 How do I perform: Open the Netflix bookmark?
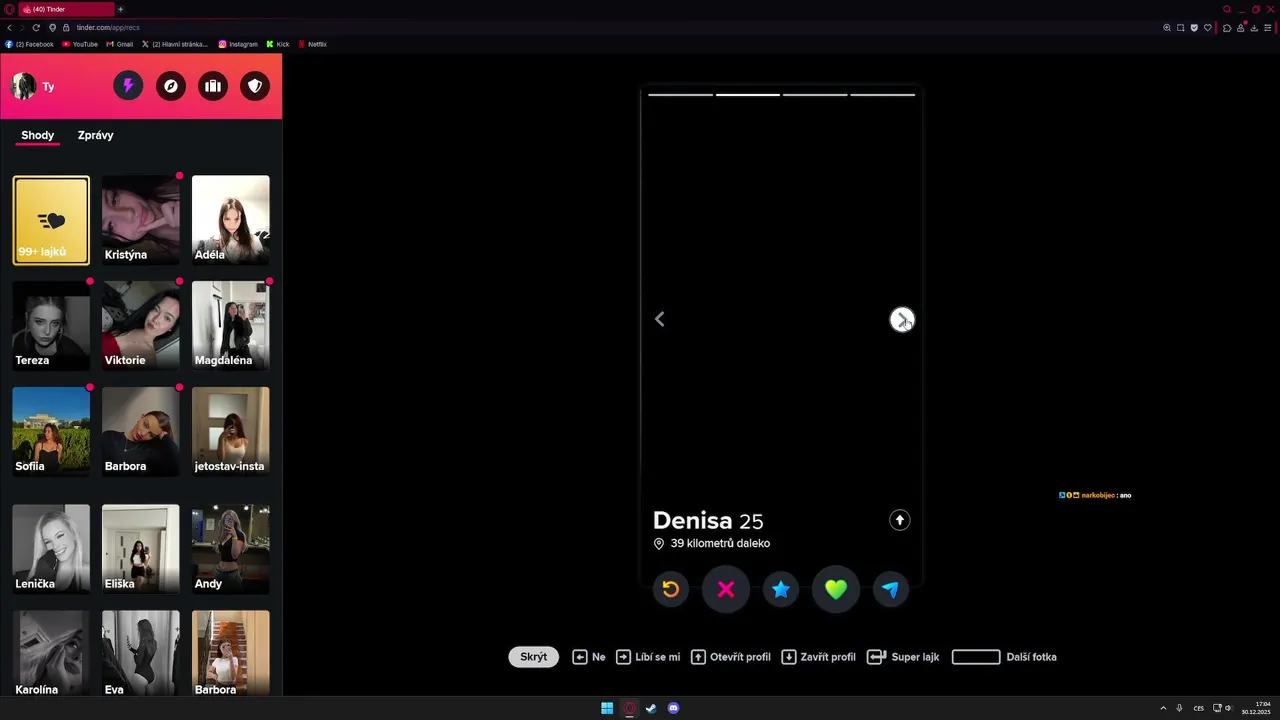tap(312, 44)
